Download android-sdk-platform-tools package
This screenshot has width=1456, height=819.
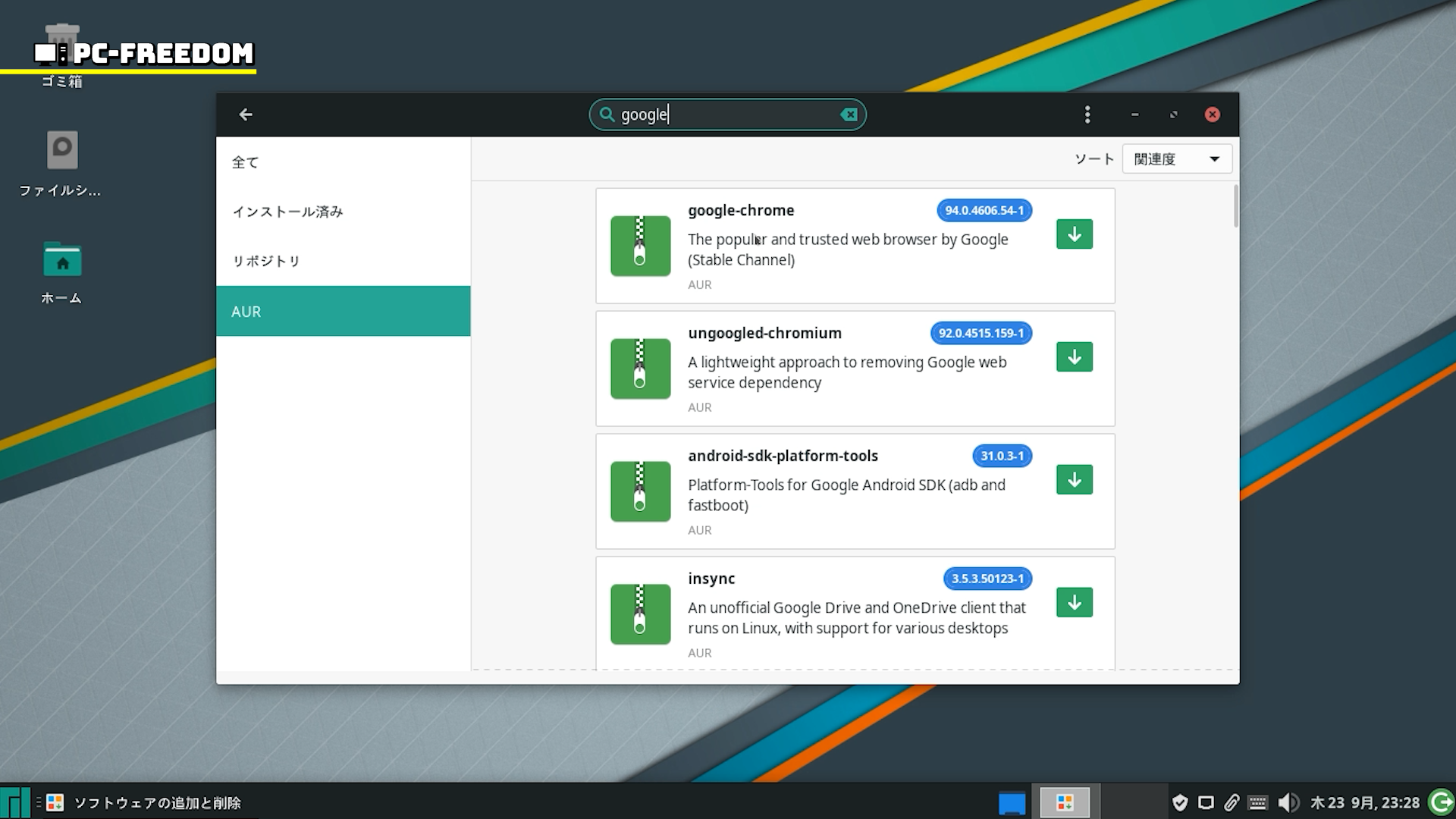point(1074,480)
